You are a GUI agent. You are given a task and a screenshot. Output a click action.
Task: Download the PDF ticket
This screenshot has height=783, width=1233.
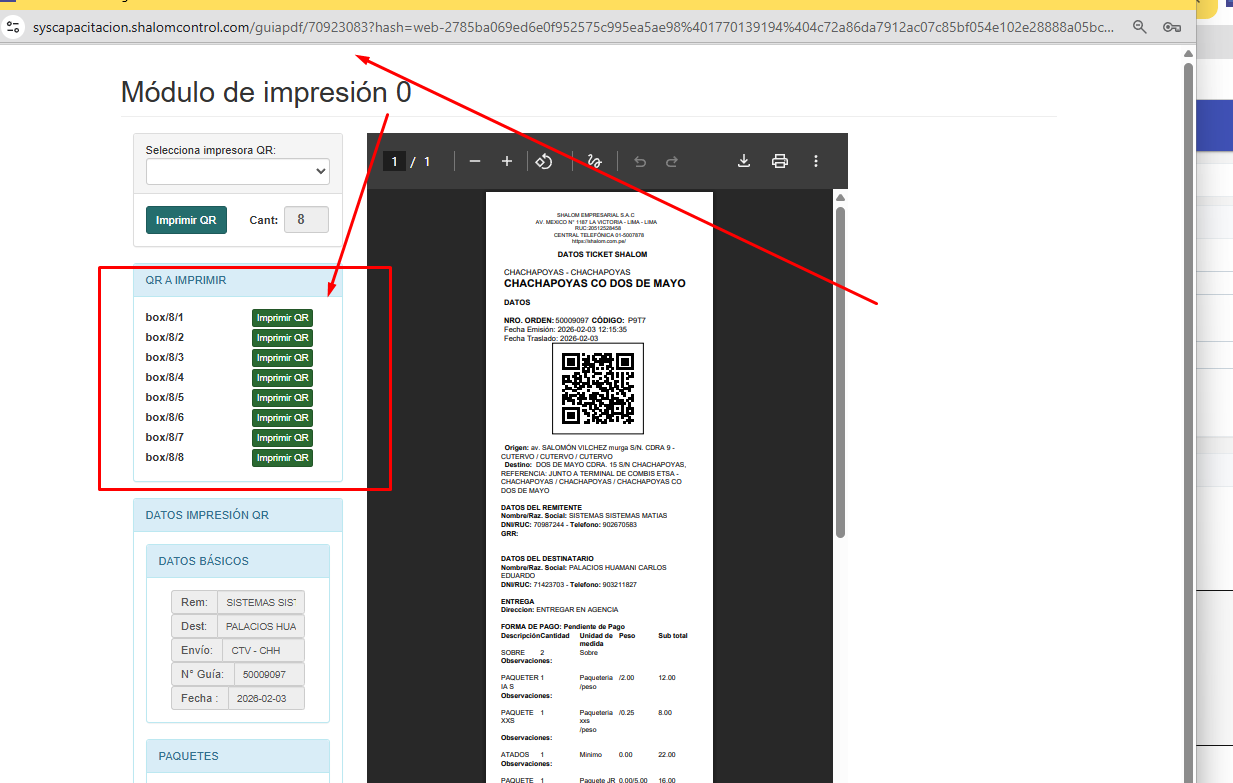coord(744,161)
